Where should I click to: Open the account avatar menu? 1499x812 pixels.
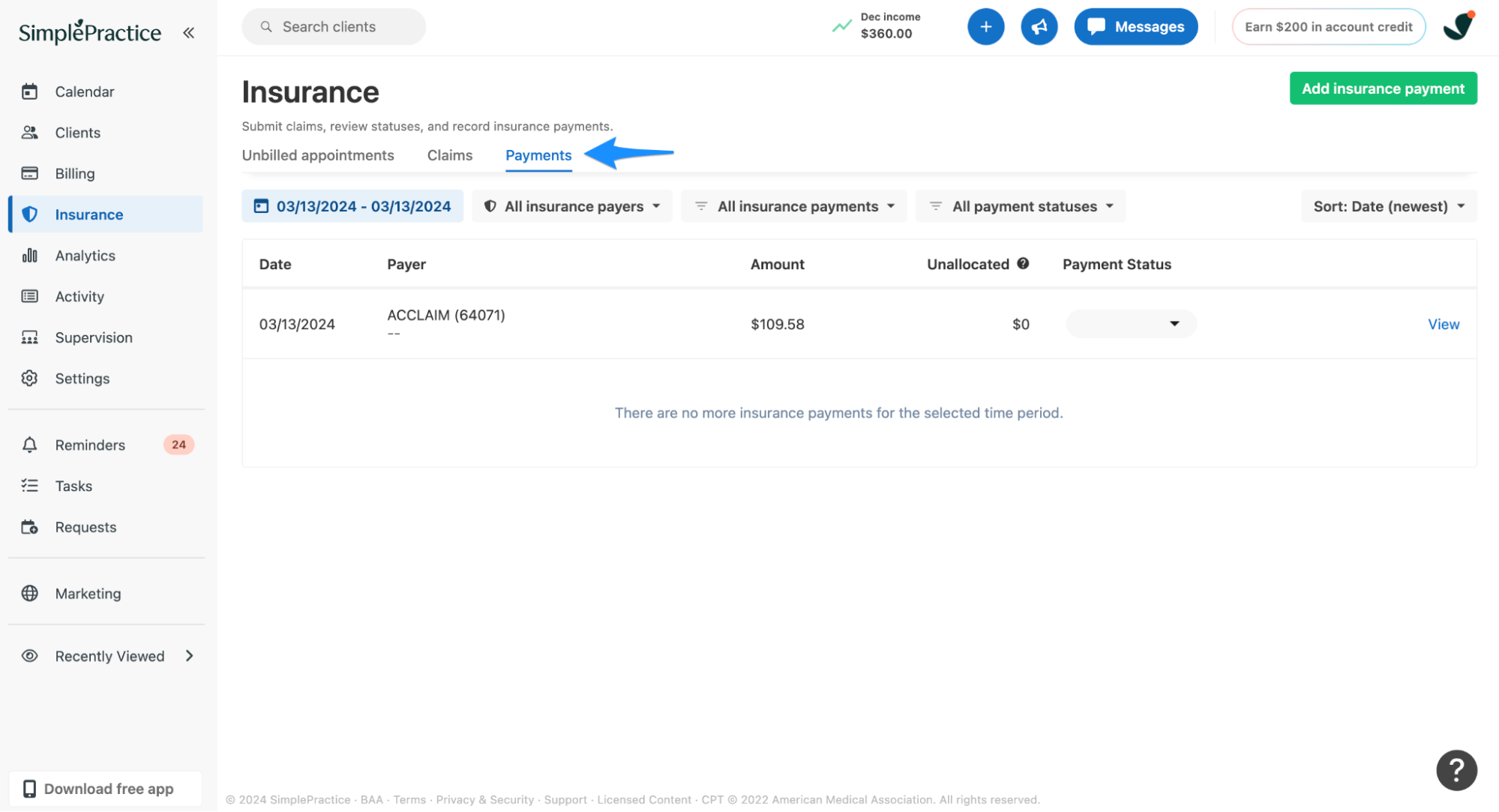[1459, 27]
